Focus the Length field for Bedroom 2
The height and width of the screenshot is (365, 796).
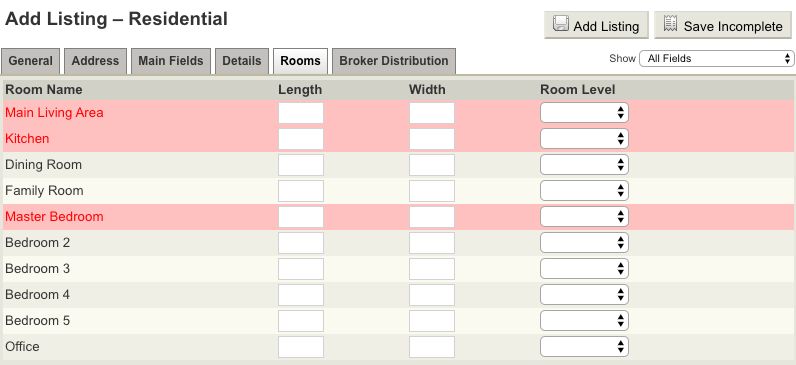pyautogui.click(x=301, y=243)
